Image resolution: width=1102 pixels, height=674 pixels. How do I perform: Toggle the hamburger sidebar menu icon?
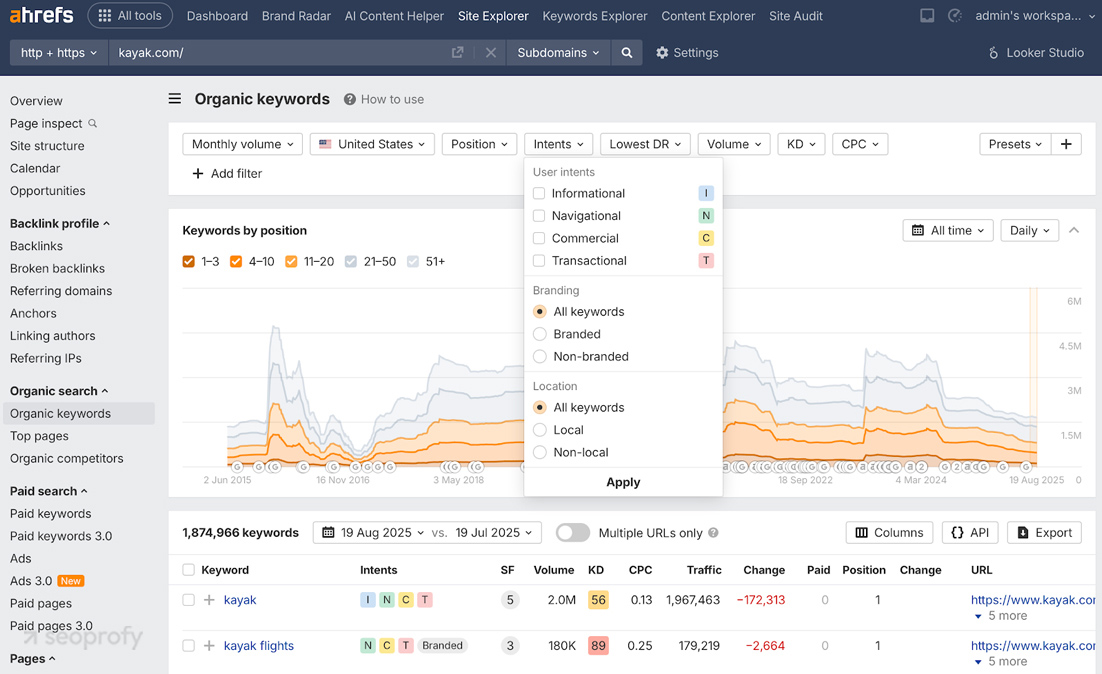click(175, 99)
